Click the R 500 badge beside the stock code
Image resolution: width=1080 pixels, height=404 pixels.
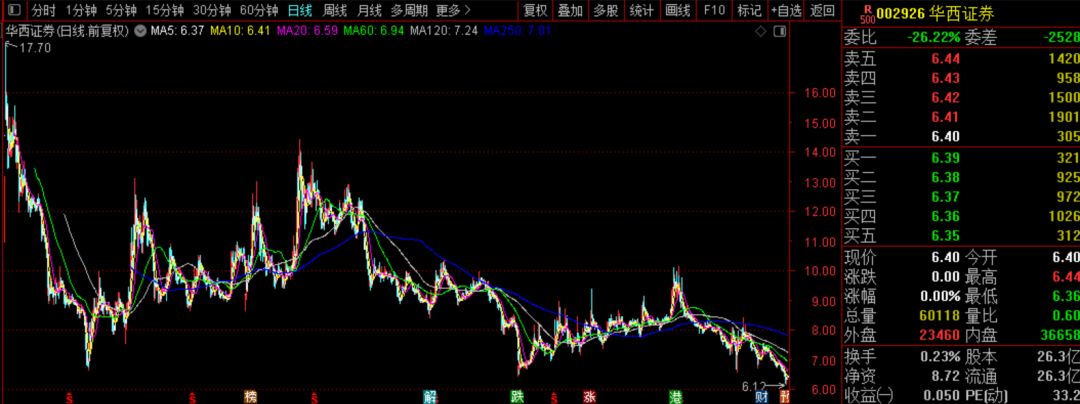tap(869, 12)
